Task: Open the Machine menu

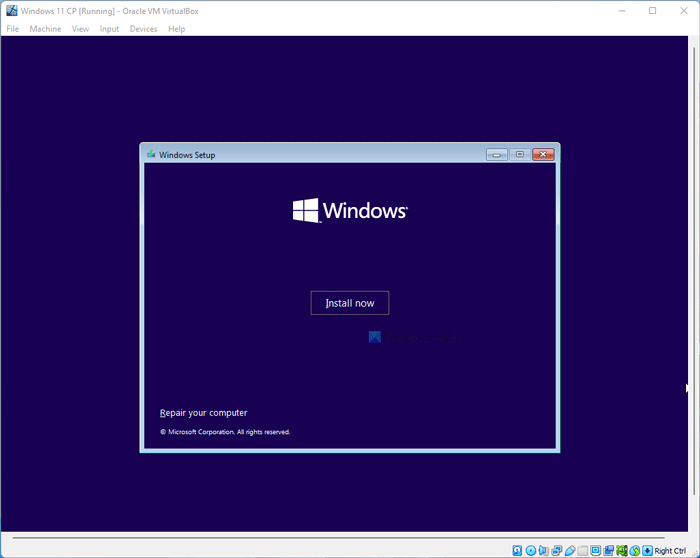Action: 45,29
